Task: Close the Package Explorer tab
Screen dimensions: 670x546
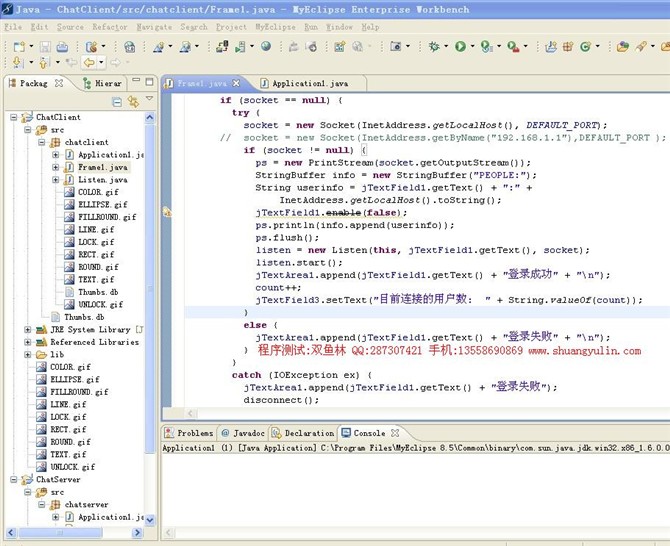Action: pyautogui.click(x=59, y=83)
